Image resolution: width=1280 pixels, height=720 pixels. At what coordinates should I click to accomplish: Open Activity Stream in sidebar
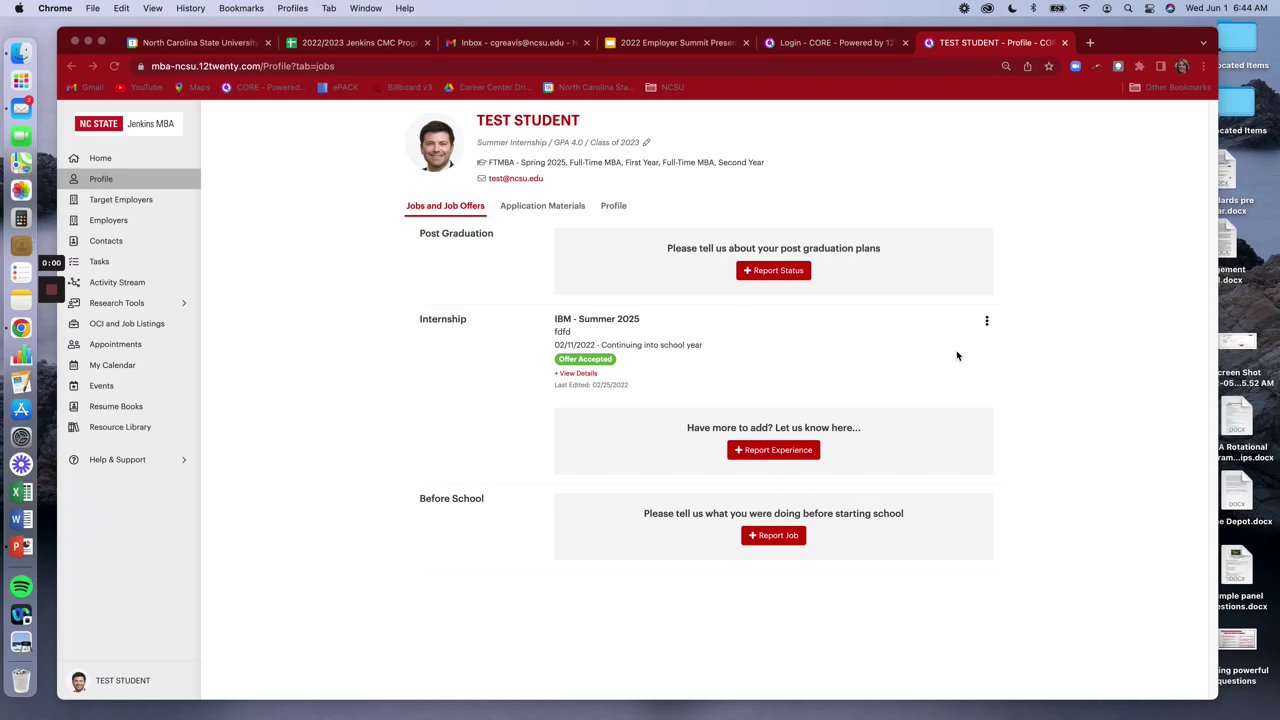(117, 282)
